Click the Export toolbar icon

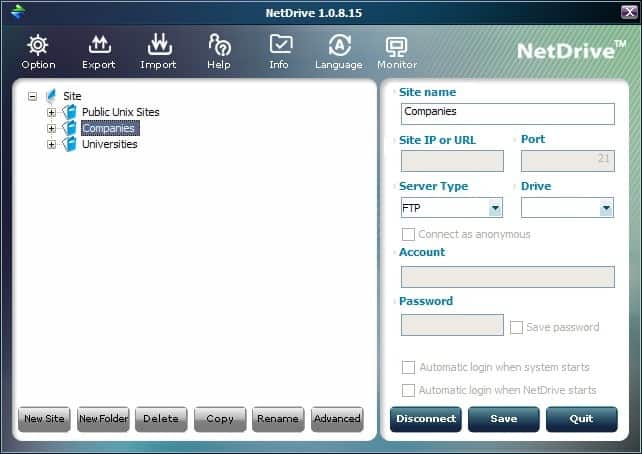(99, 45)
